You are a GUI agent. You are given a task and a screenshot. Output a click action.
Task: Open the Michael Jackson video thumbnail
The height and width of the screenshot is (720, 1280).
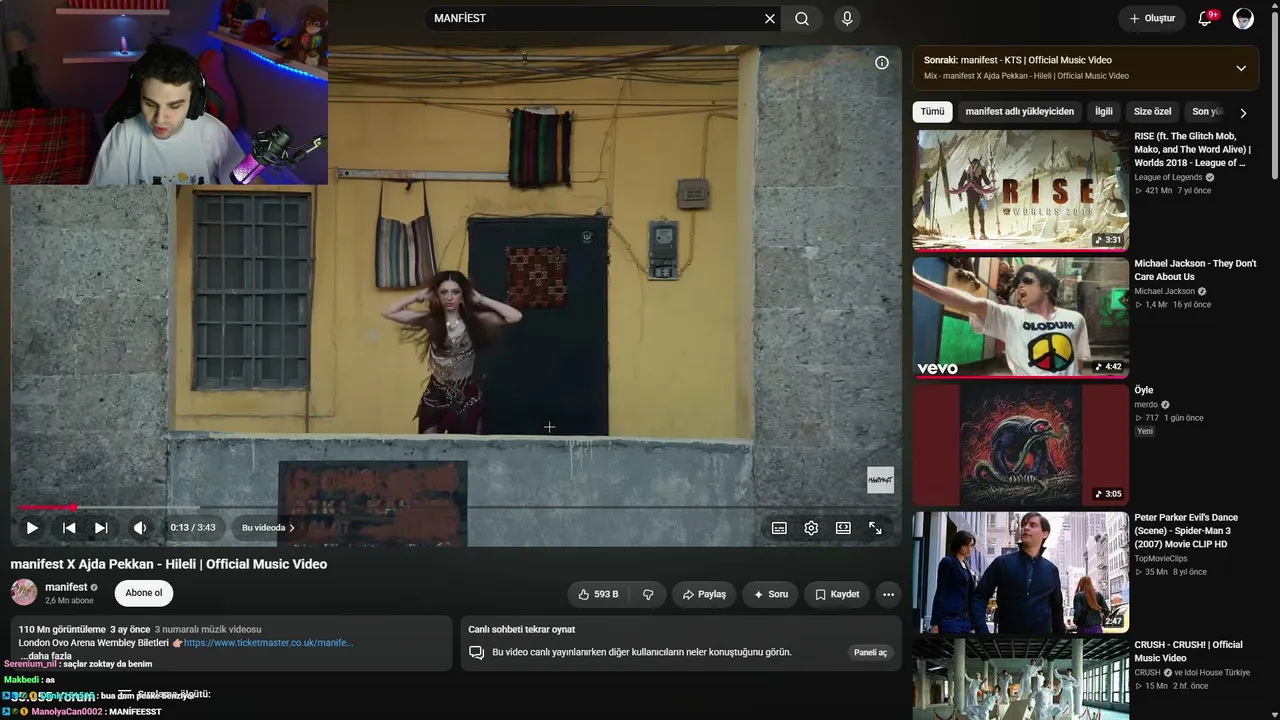(x=1021, y=317)
